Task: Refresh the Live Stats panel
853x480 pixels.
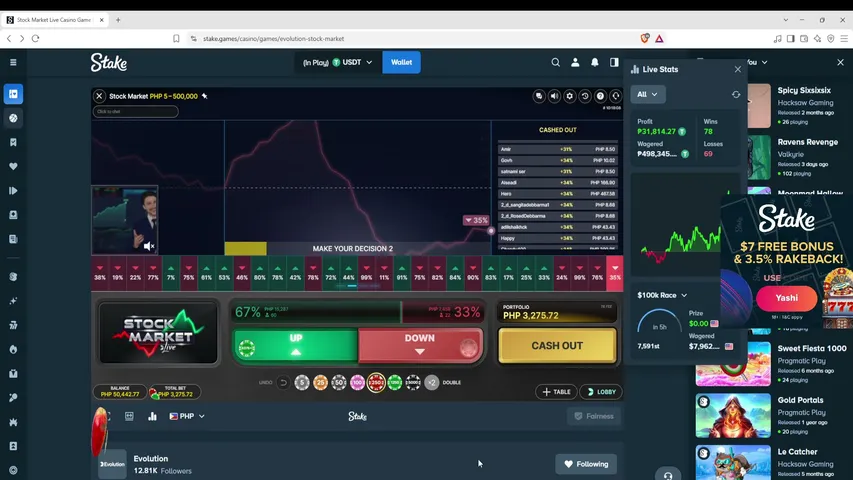Action: pyautogui.click(x=736, y=95)
